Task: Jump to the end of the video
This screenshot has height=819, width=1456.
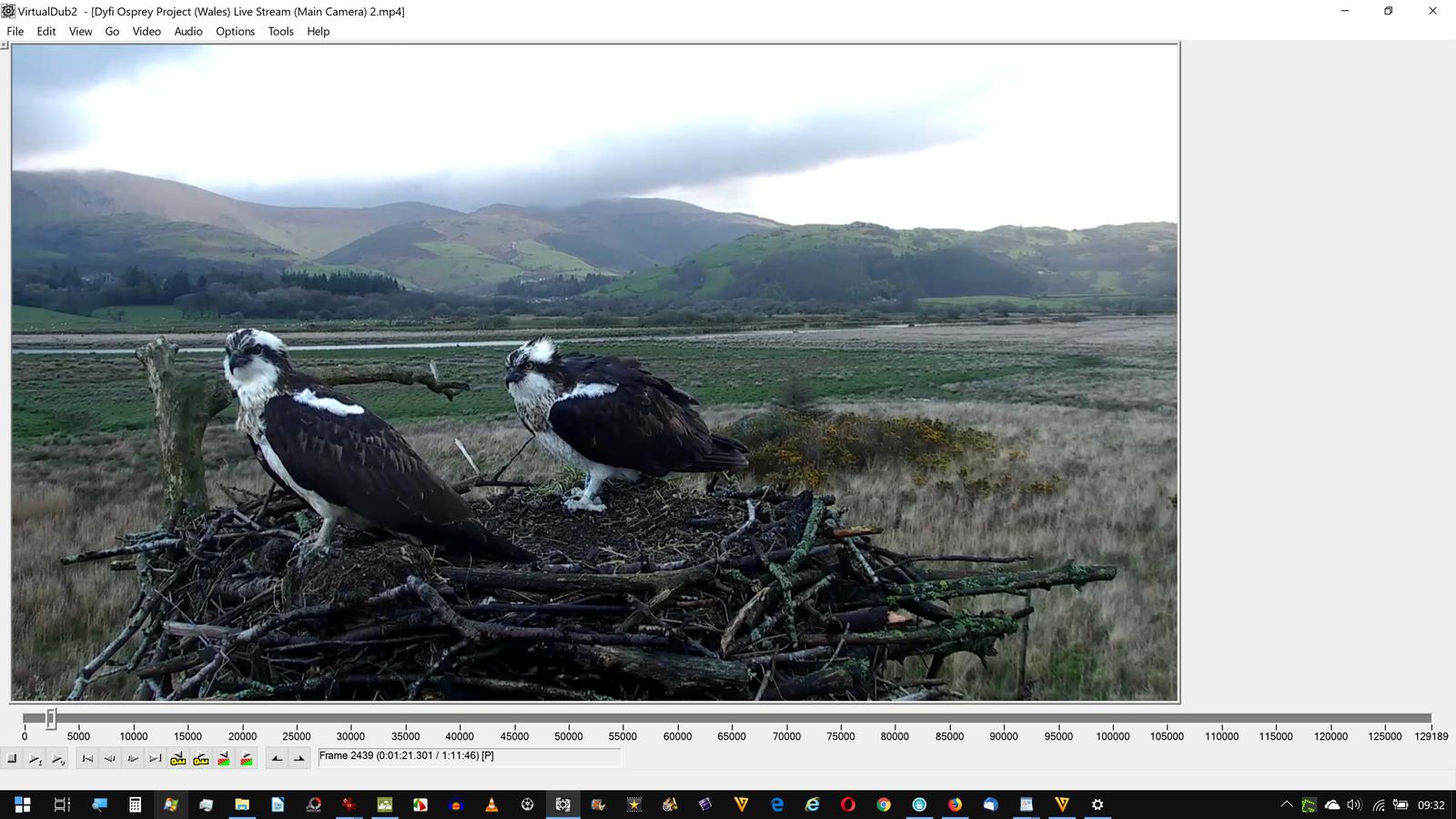Action: 156,758
